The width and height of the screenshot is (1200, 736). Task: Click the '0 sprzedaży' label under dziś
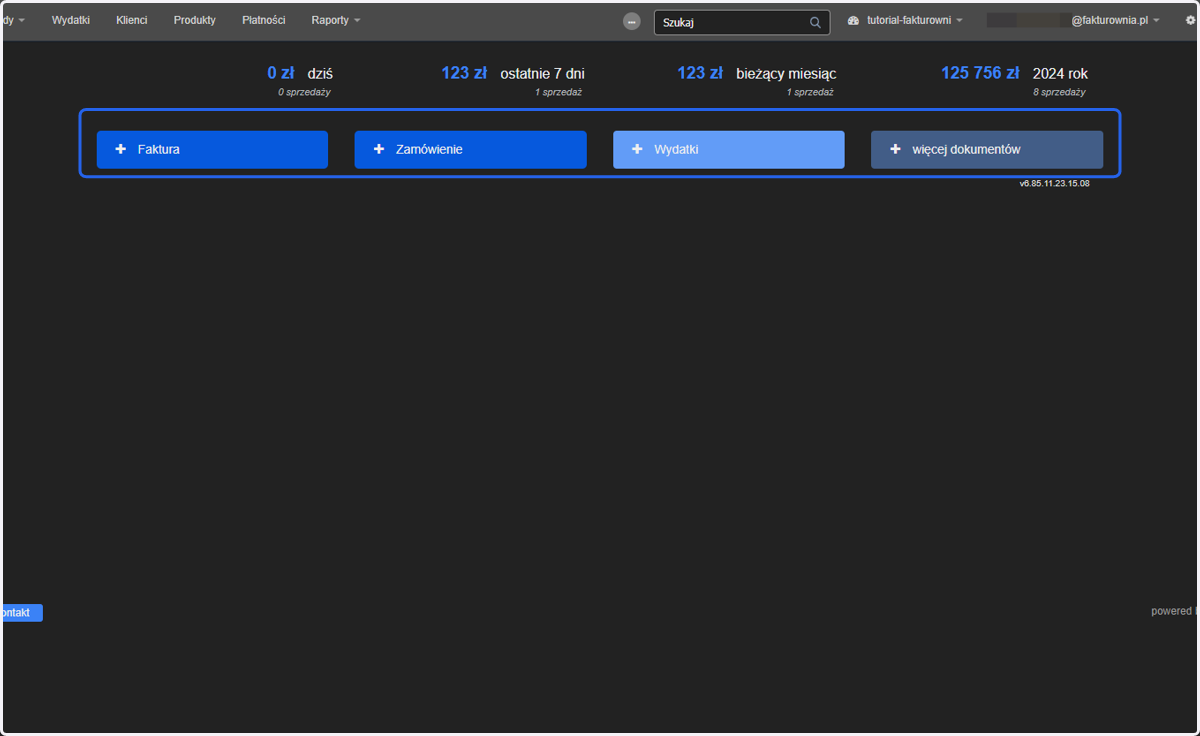pyautogui.click(x=304, y=92)
